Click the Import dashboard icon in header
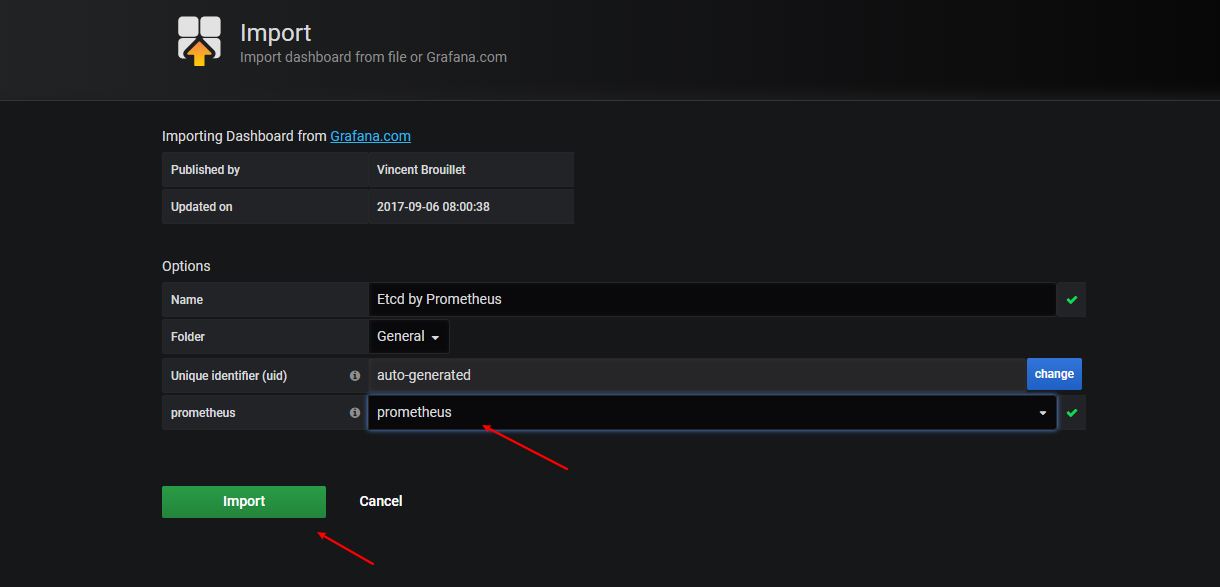The image size is (1220, 587). coord(199,42)
